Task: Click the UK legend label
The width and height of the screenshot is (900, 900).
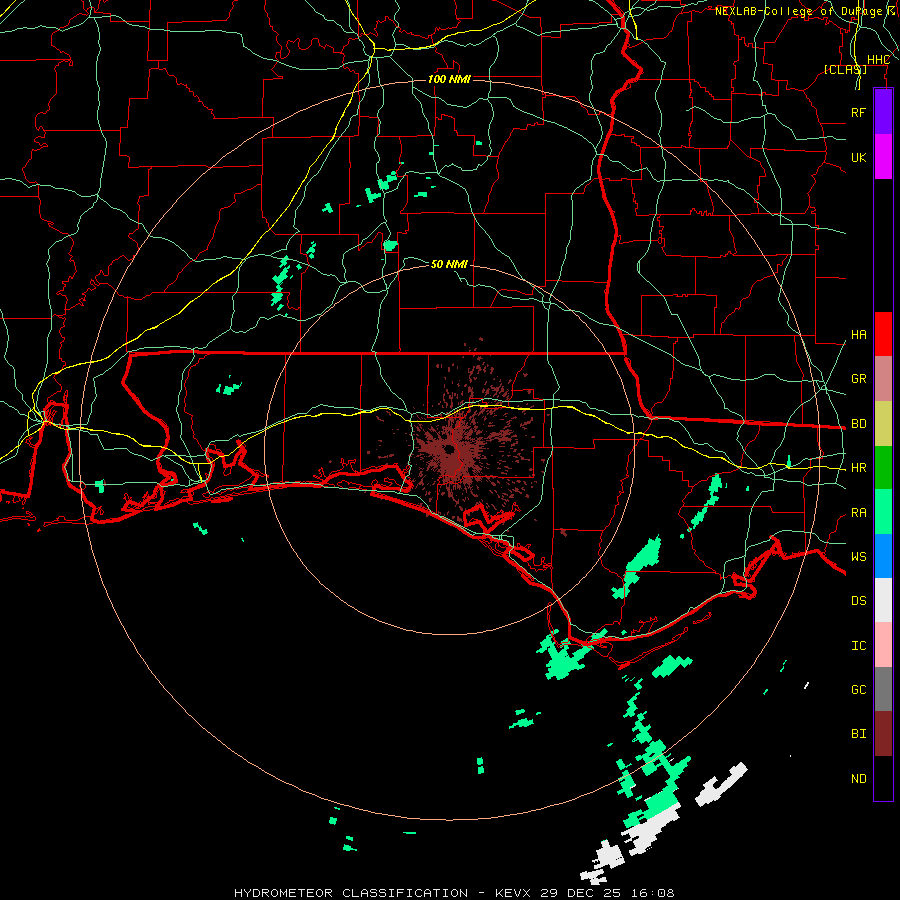Action: [858, 157]
